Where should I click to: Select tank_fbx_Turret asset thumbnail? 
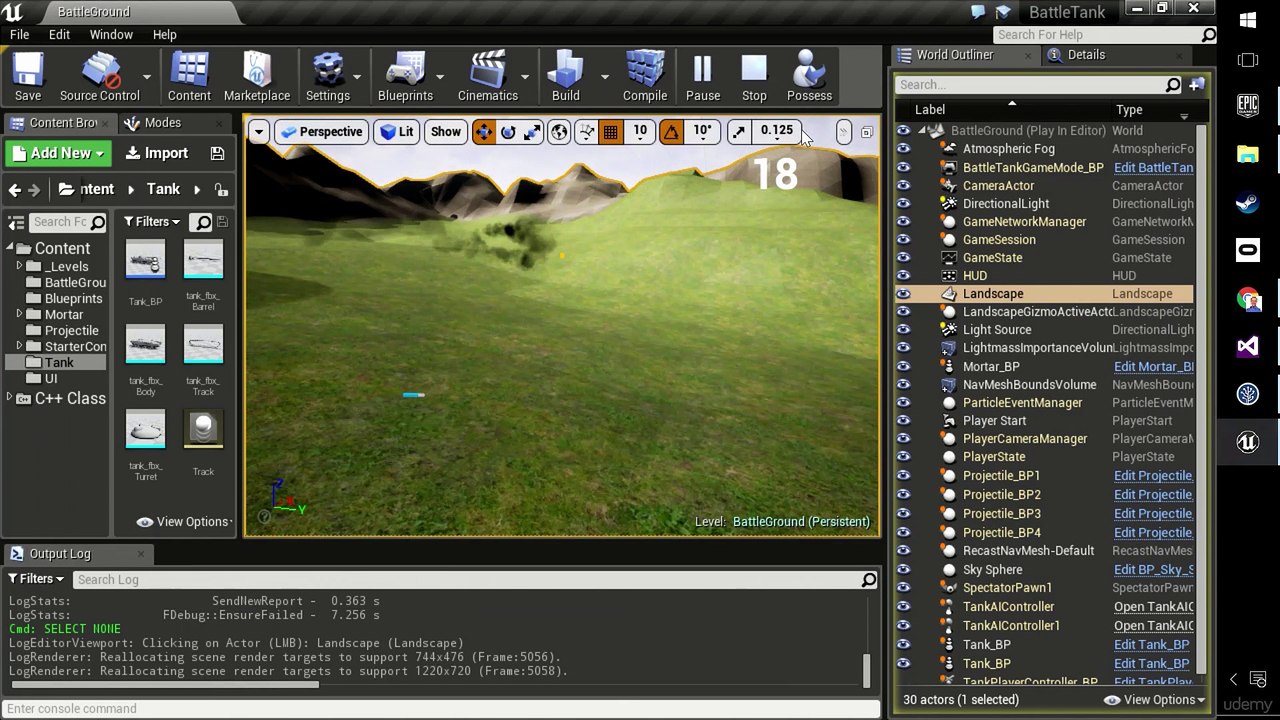(x=145, y=431)
